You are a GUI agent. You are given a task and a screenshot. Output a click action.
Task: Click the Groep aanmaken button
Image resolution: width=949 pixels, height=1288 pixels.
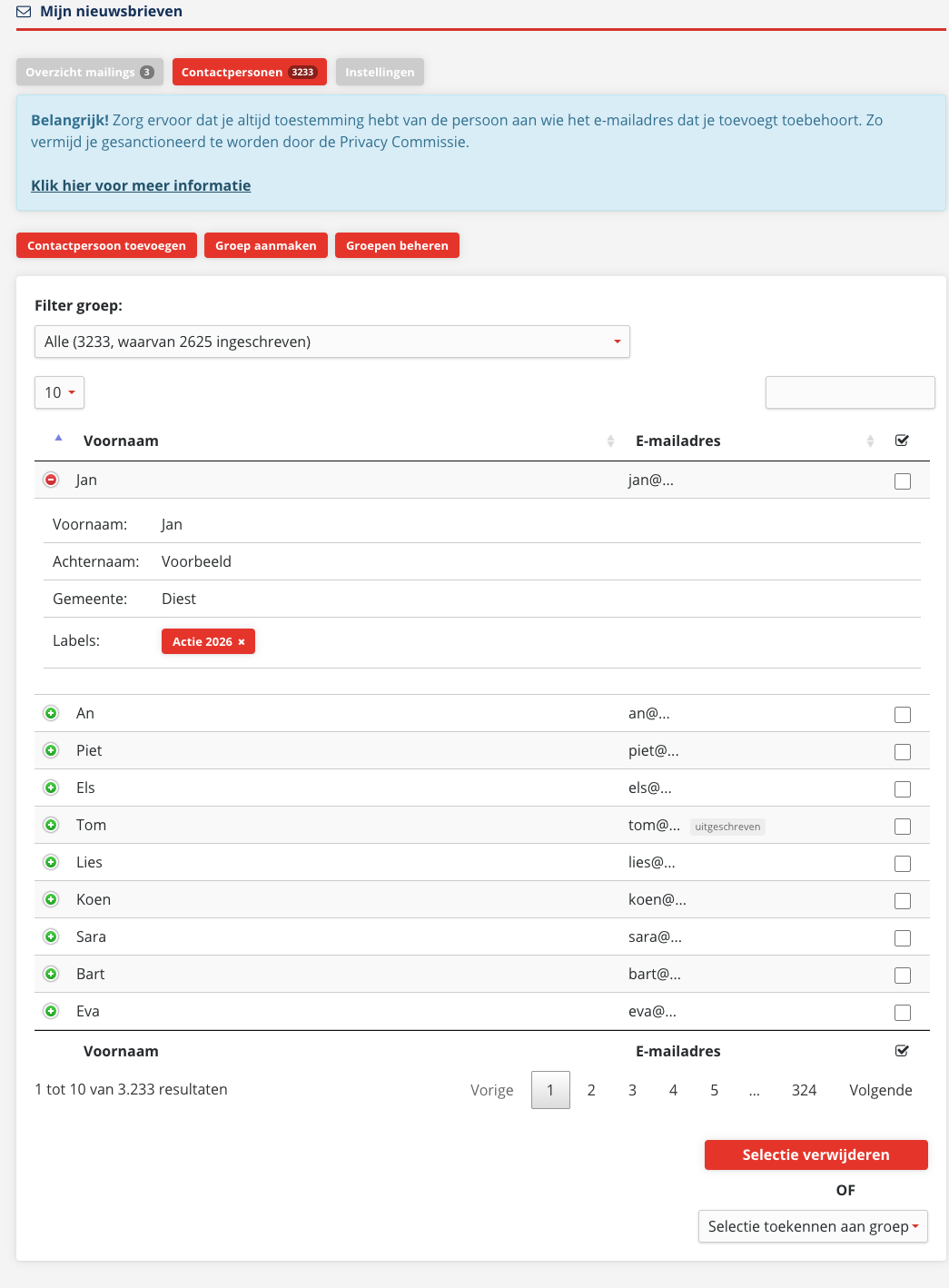tap(266, 245)
